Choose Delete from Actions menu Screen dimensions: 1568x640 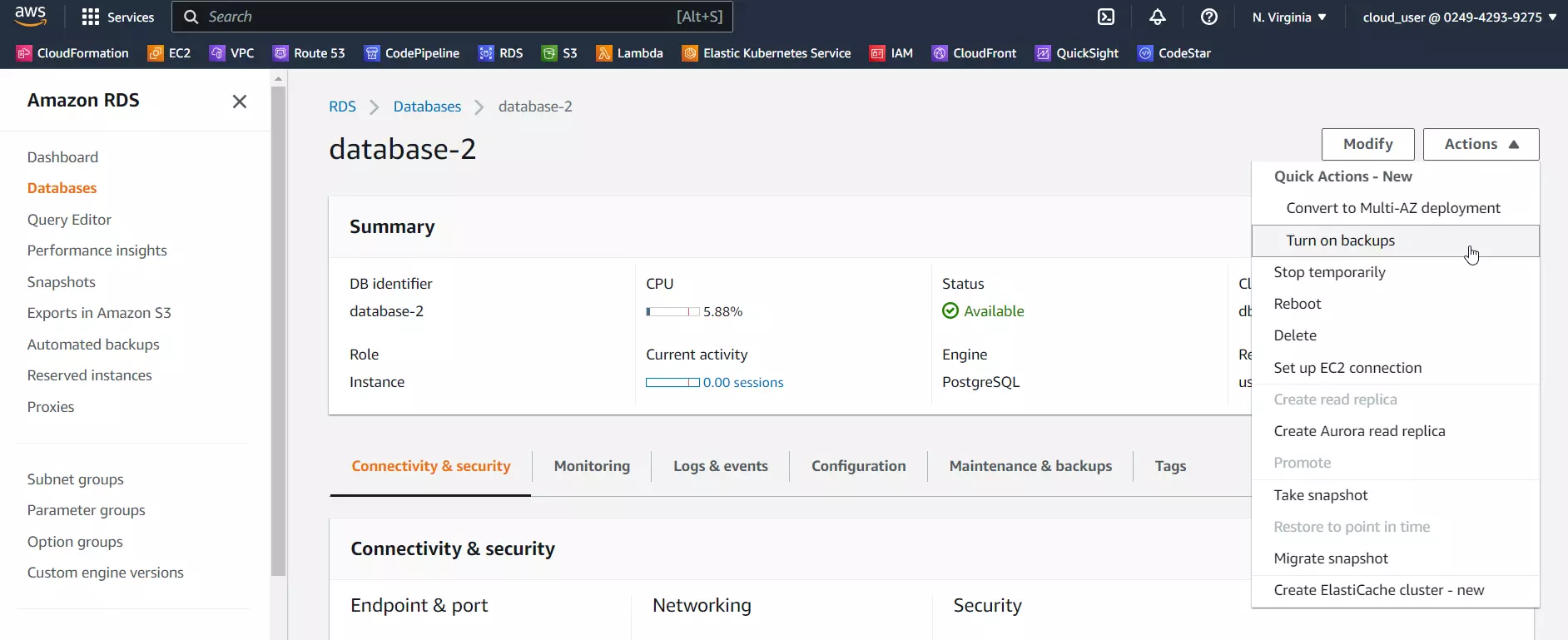click(1395, 335)
